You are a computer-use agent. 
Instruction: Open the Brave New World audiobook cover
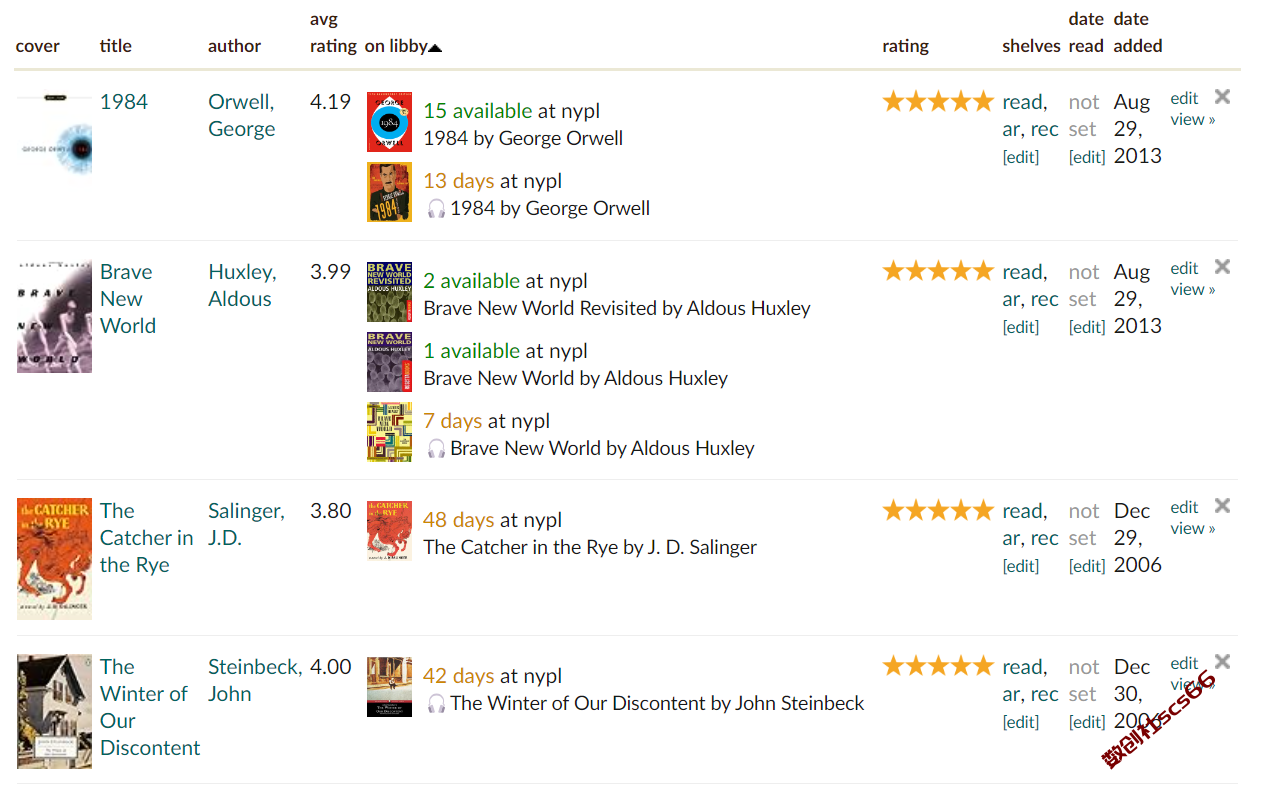(389, 432)
